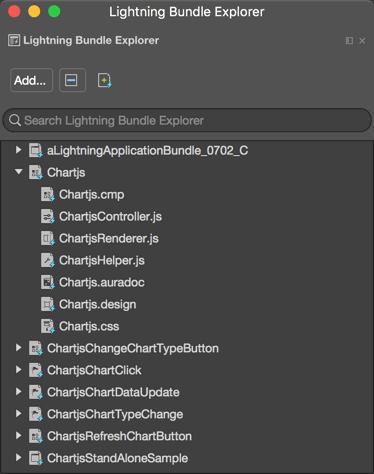
Task: Click the ChartjsController.js controller icon
Action: point(47,216)
